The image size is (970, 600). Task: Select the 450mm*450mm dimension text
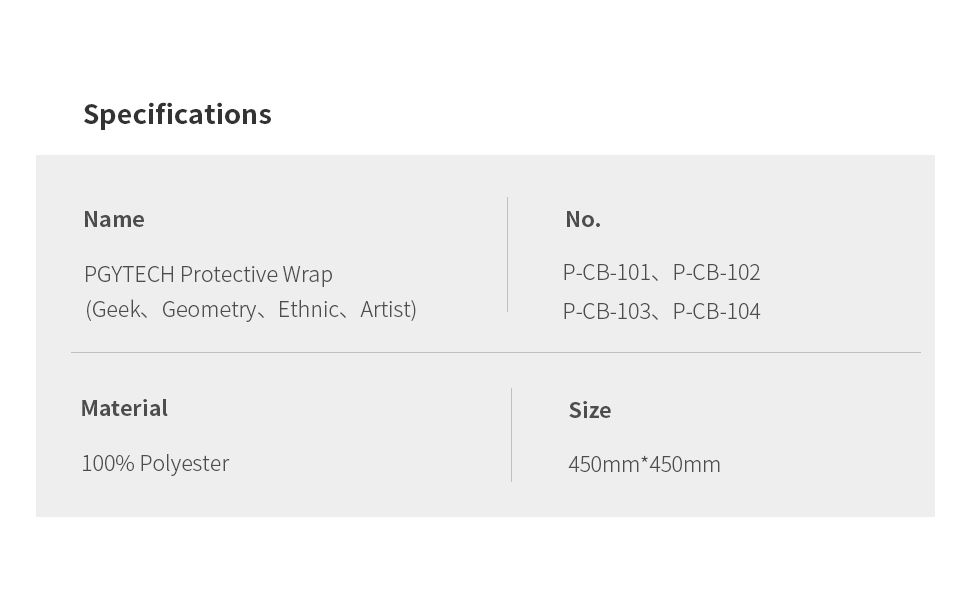644,464
